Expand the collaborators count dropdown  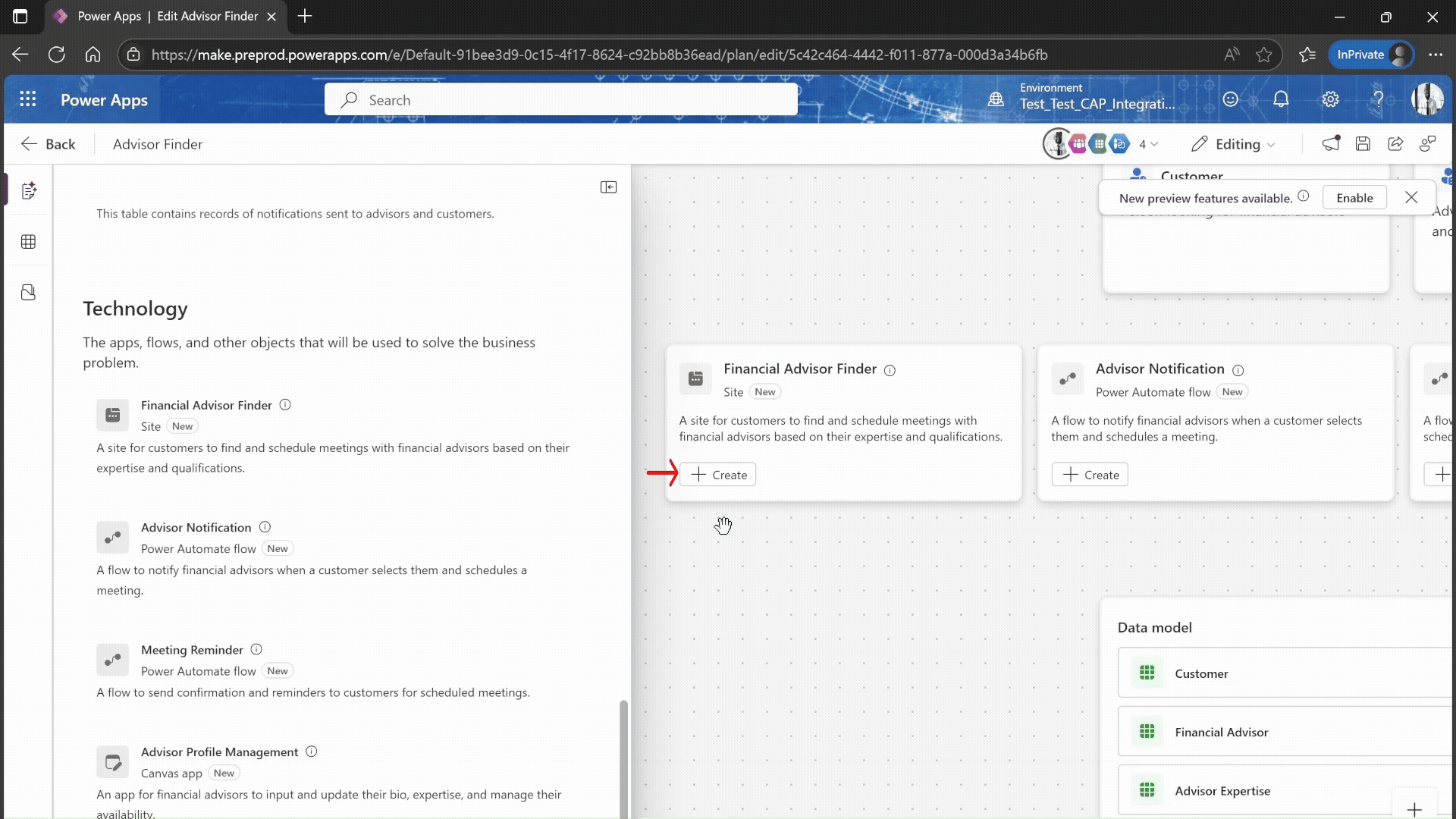1148,144
